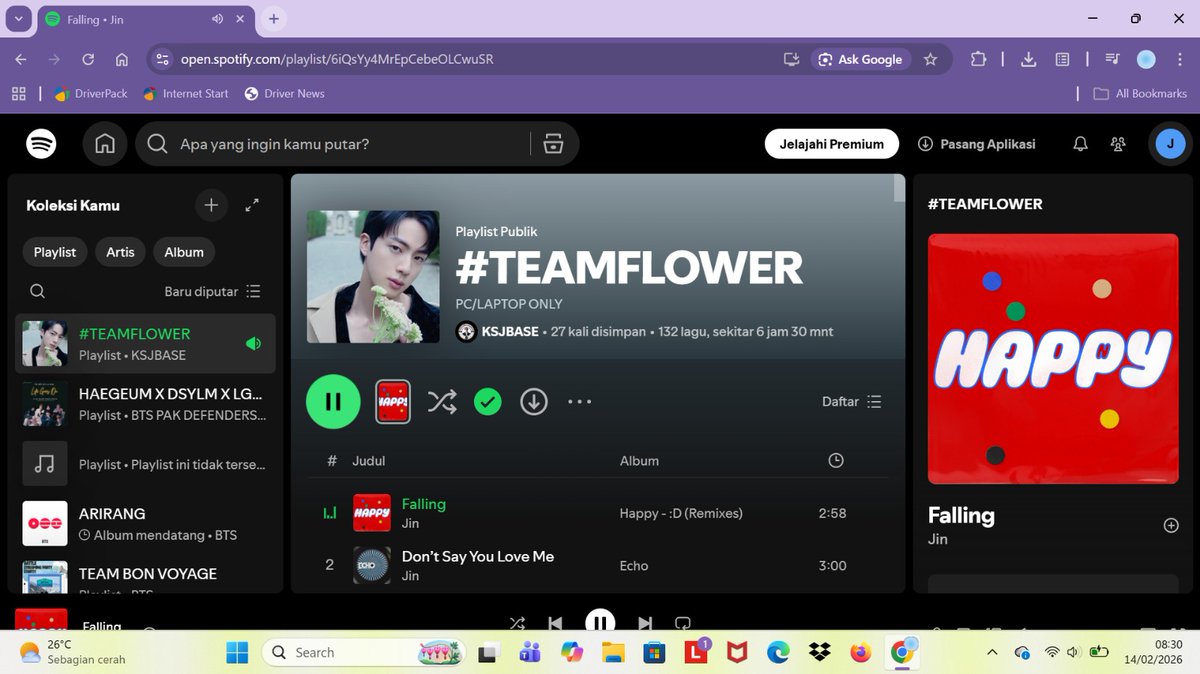Image resolution: width=1200 pixels, height=674 pixels.
Task: Click Pasang Aplikasi button
Action: pos(976,144)
